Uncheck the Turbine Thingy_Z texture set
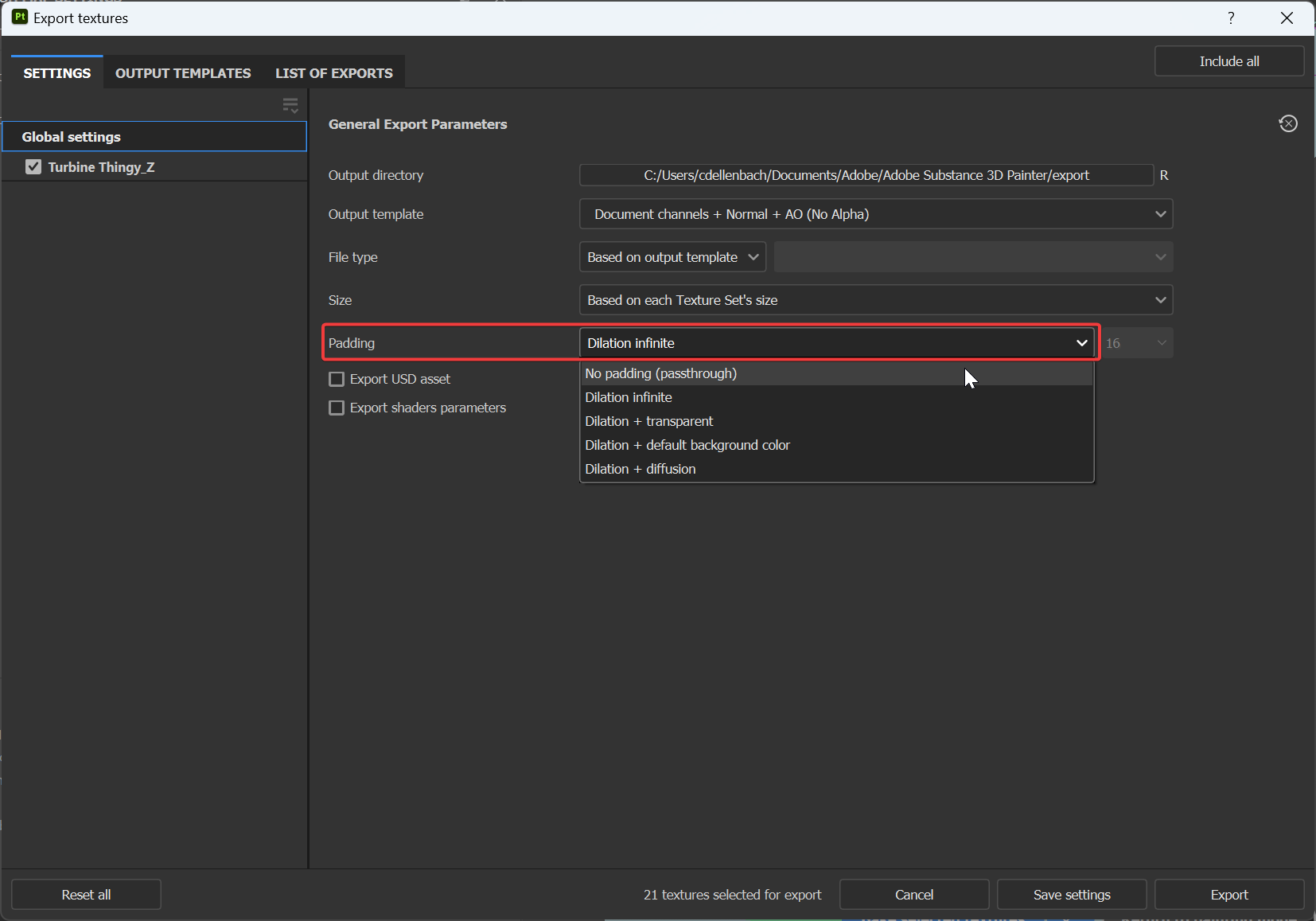 (x=33, y=166)
